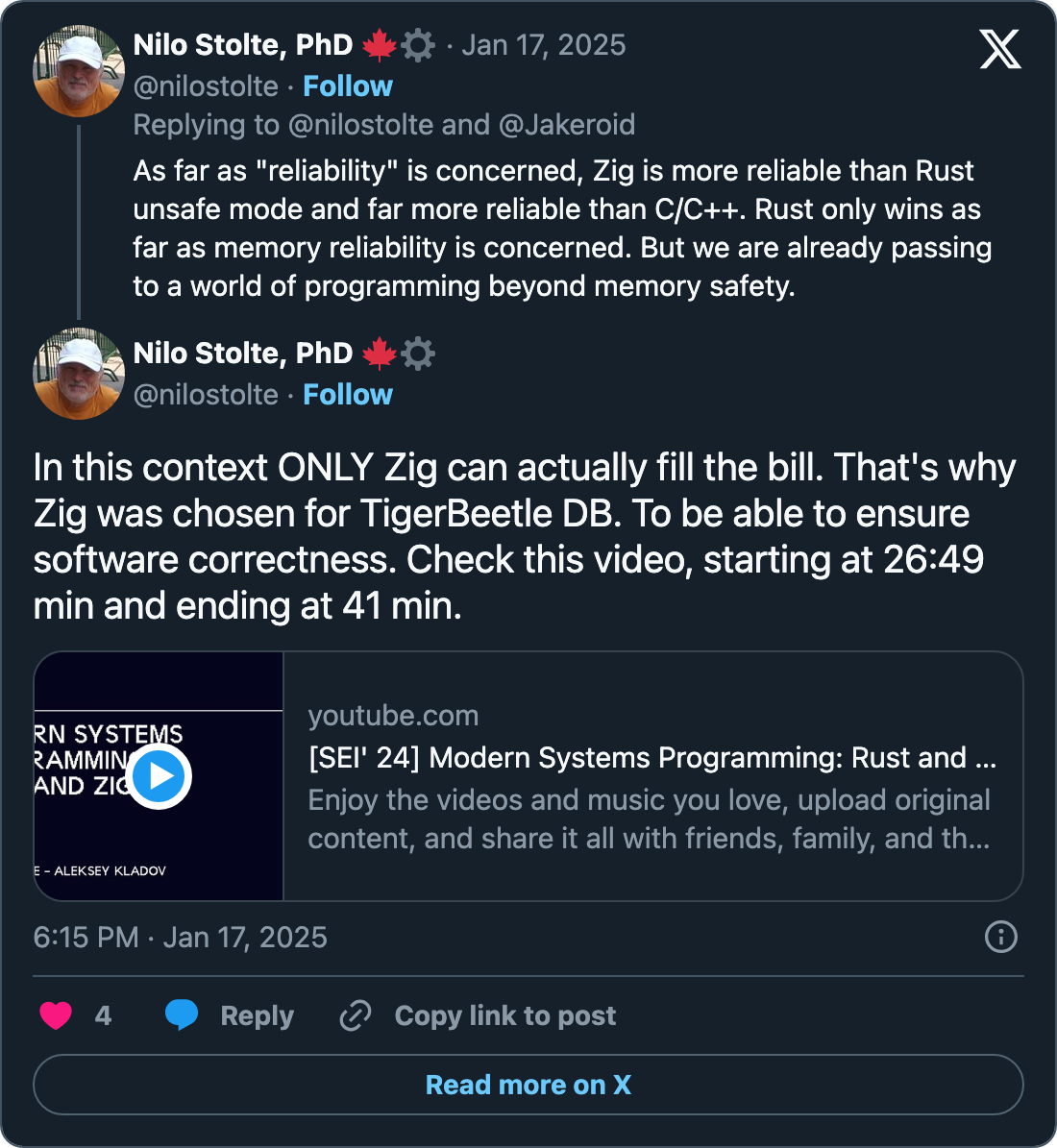Click the blue reply bubble icon
This screenshot has width=1057, height=1148.
[x=181, y=1015]
